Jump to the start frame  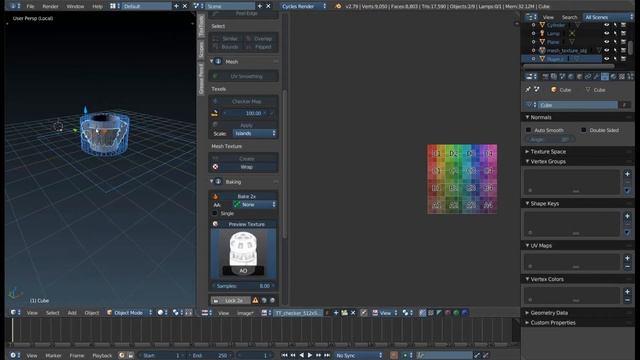click(x=284, y=356)
